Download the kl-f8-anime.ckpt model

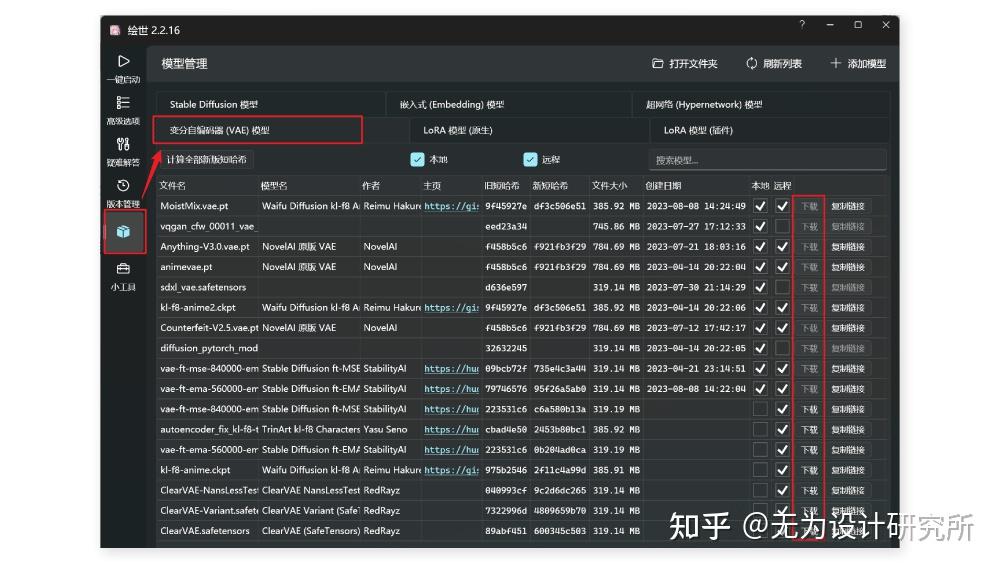tap(809, 470)
